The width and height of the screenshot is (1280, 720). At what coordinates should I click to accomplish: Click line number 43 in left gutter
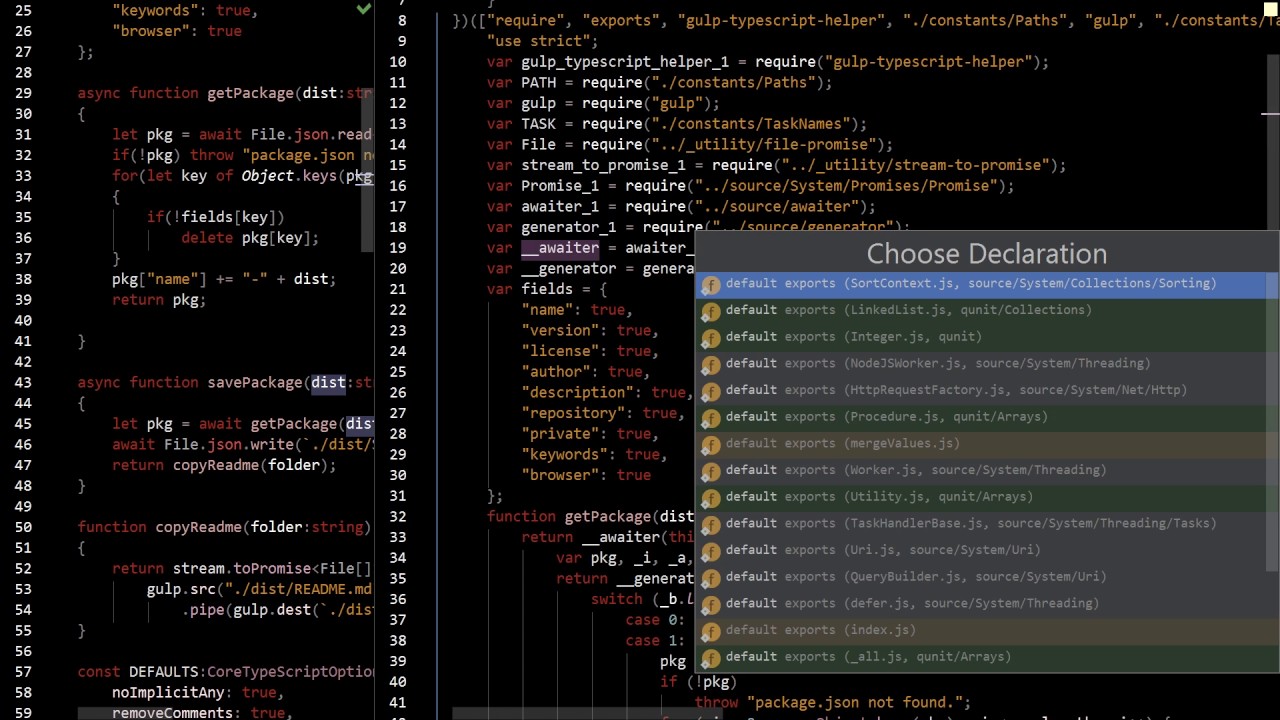(23, 383)
